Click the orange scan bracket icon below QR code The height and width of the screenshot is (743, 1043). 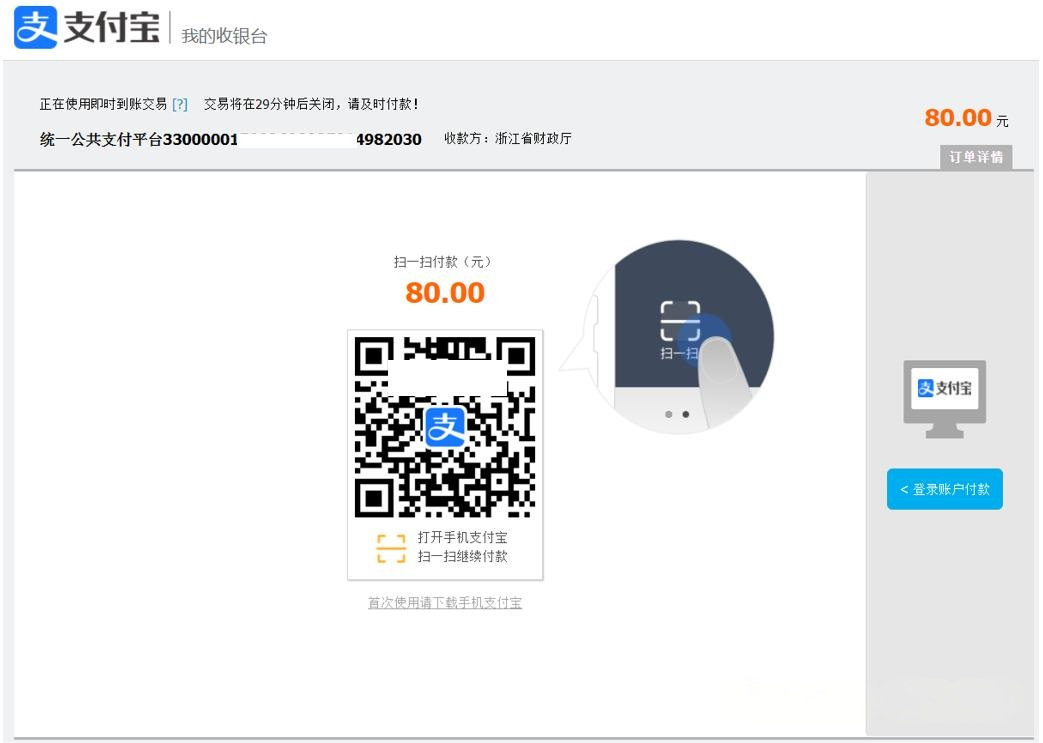(391, 548)
